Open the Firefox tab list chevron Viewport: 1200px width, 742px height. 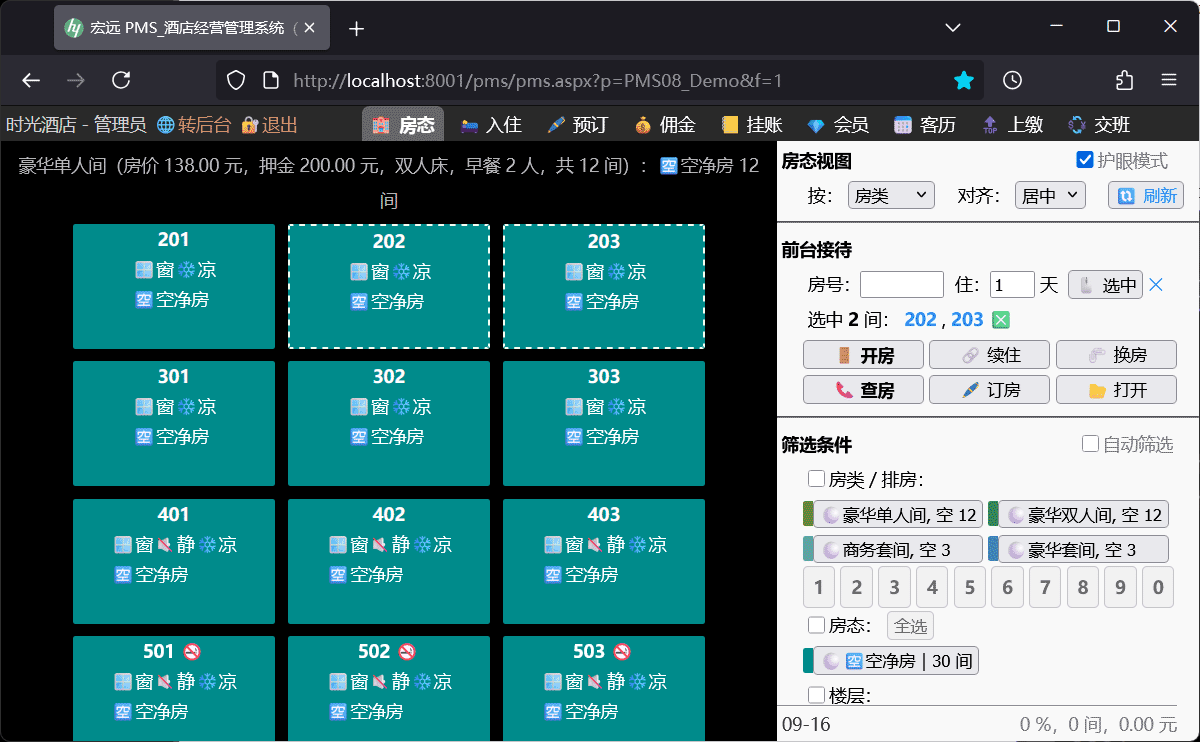[953, 27]
